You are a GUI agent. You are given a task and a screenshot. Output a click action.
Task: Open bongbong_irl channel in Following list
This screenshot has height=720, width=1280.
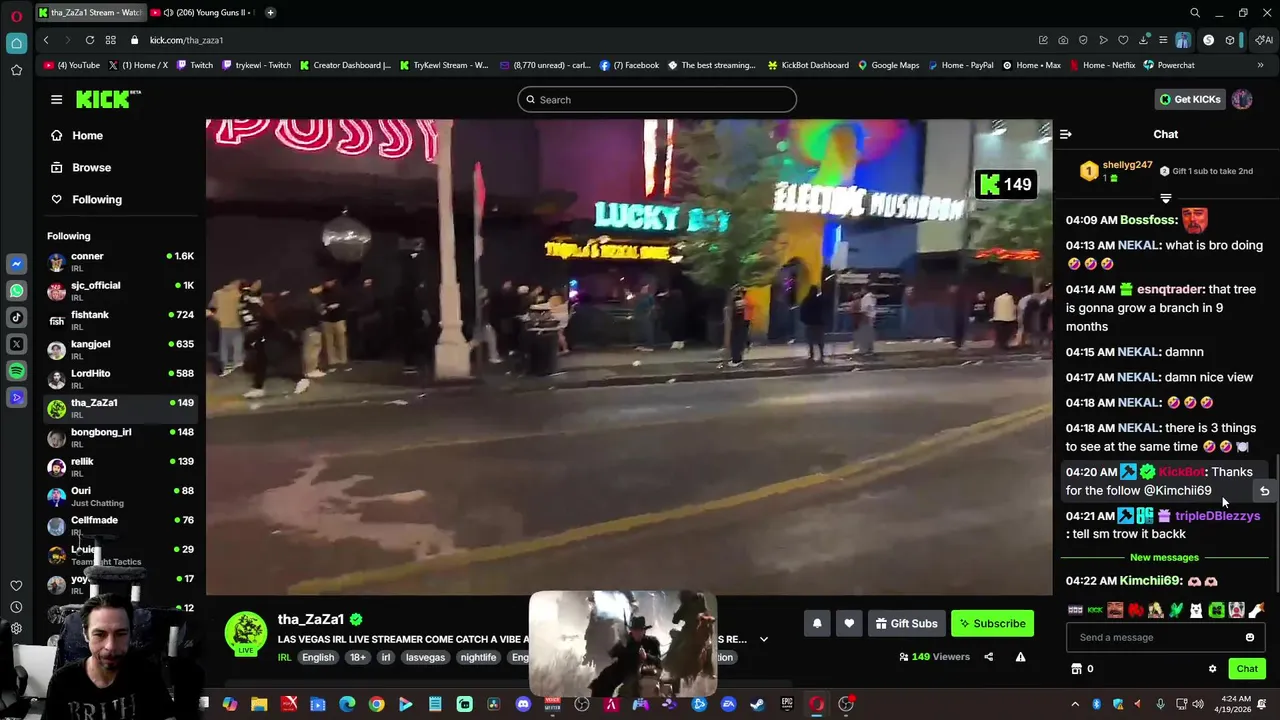[x=120, y=438]
